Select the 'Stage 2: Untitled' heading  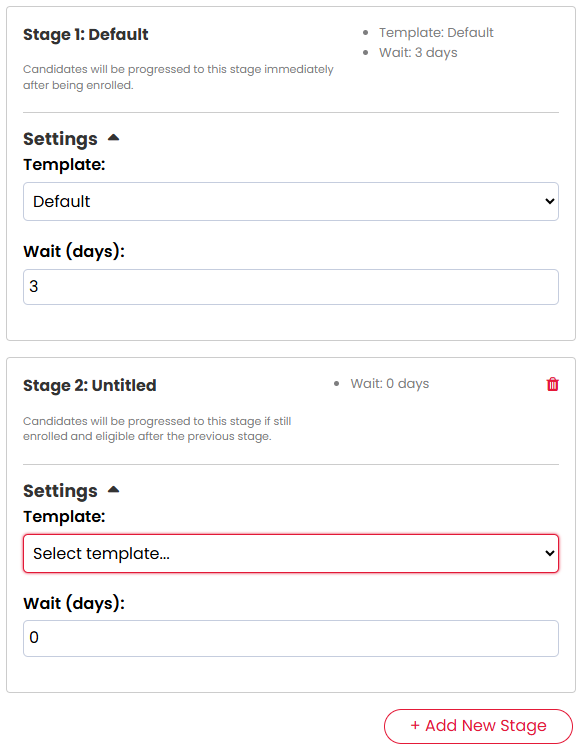tap(90, 386)
